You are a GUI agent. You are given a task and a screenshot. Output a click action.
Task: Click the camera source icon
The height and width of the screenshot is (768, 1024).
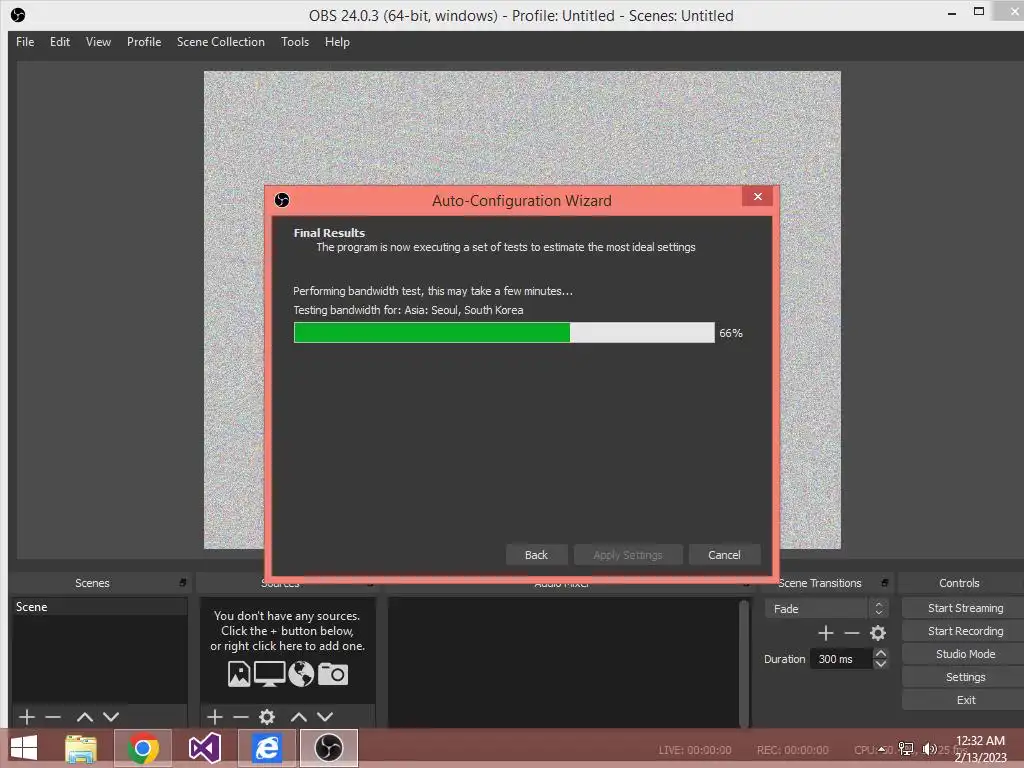click(333, 674)
